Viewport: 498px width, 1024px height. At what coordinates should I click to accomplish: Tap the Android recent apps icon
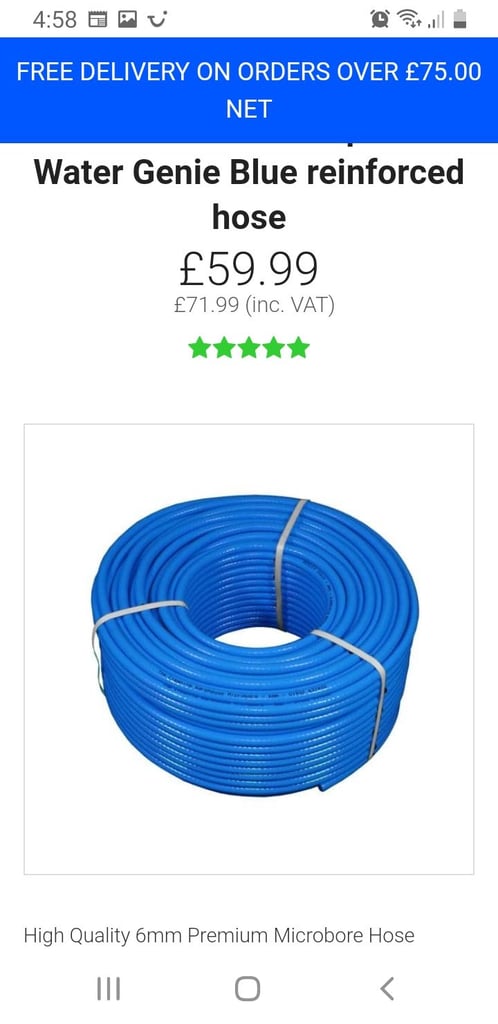click(x=108, y=988)
